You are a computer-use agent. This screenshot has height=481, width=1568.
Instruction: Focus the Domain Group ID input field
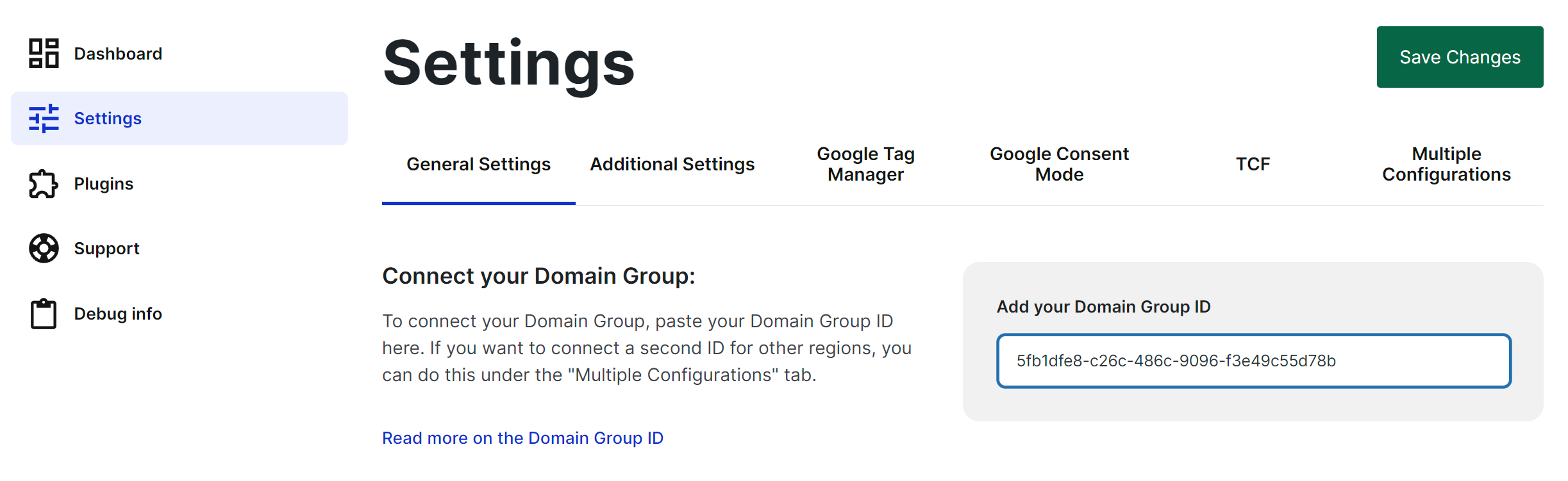[1253, 361]
